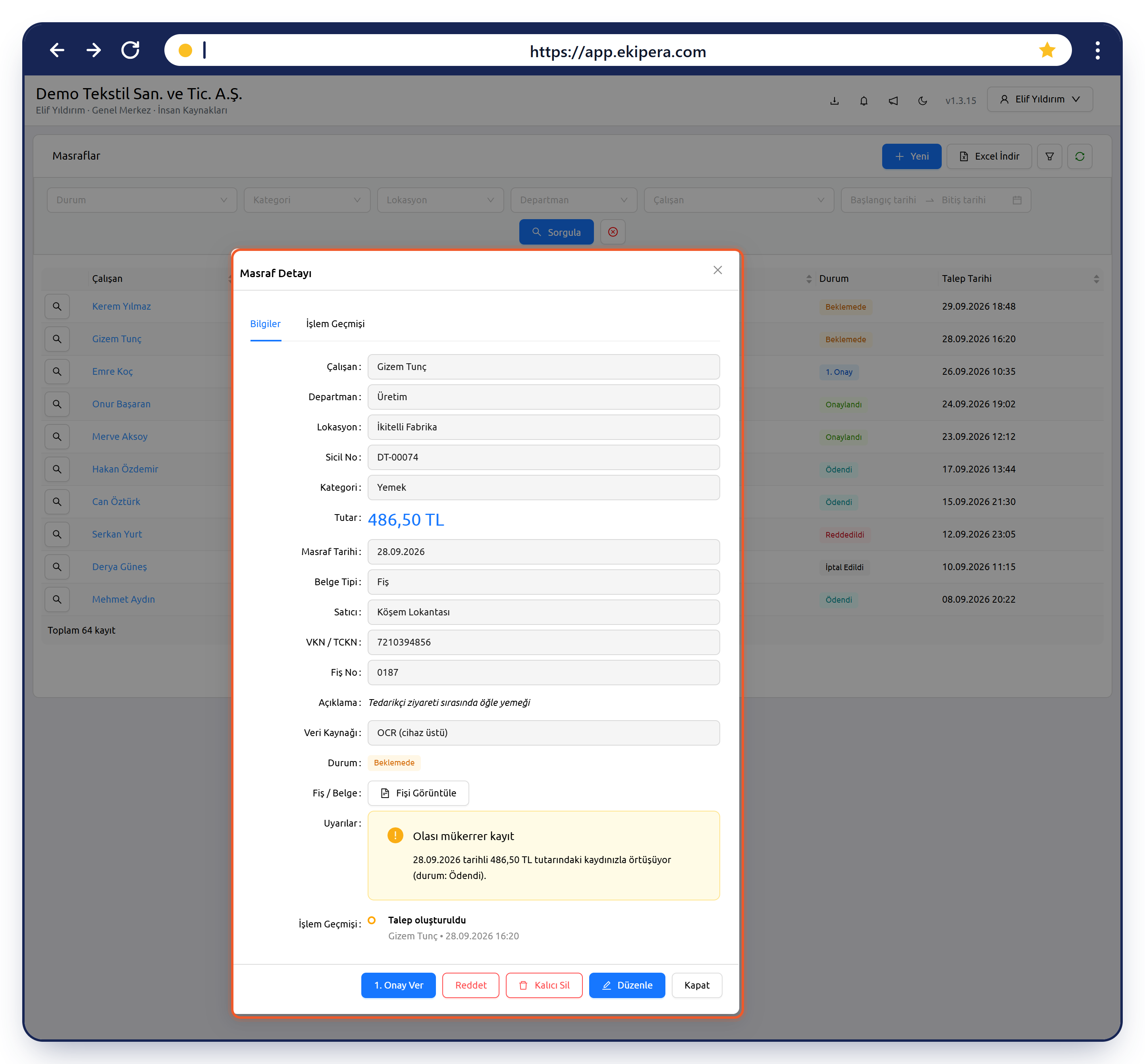Select the Bilgiler tab
This screenshot has height=1064, width=1145.
click(265, 324)
